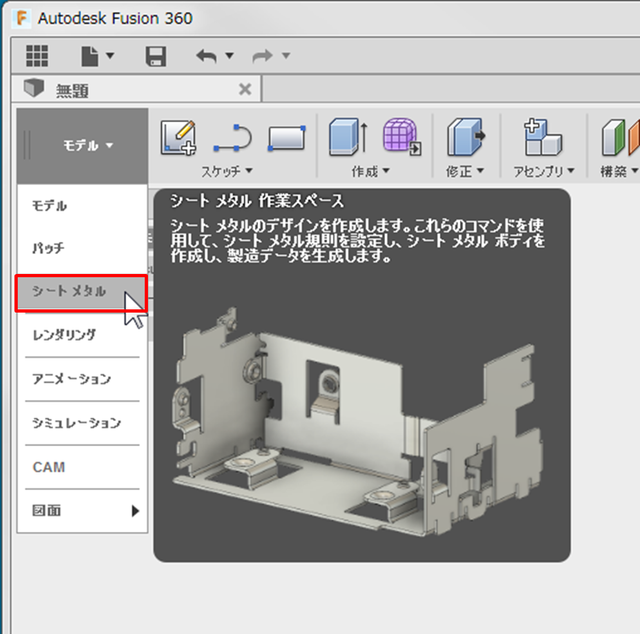Click the Fusion 360 app logo icon

[x=22, y=18]
